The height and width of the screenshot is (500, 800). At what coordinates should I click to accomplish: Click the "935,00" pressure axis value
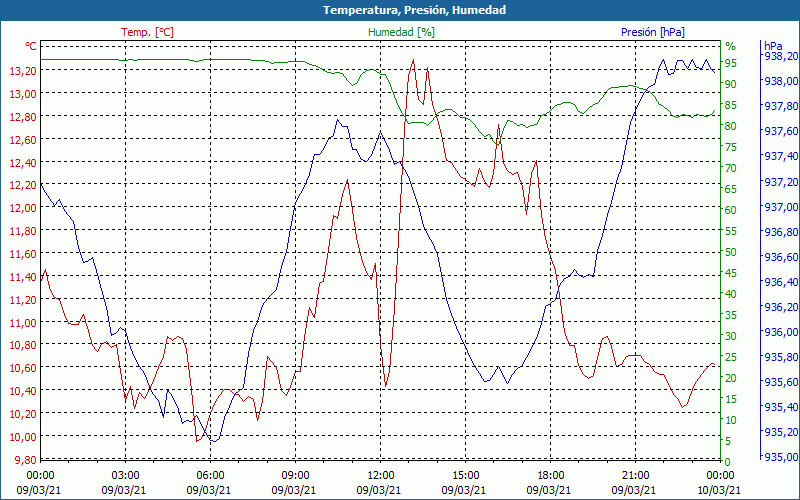(781, 456)
